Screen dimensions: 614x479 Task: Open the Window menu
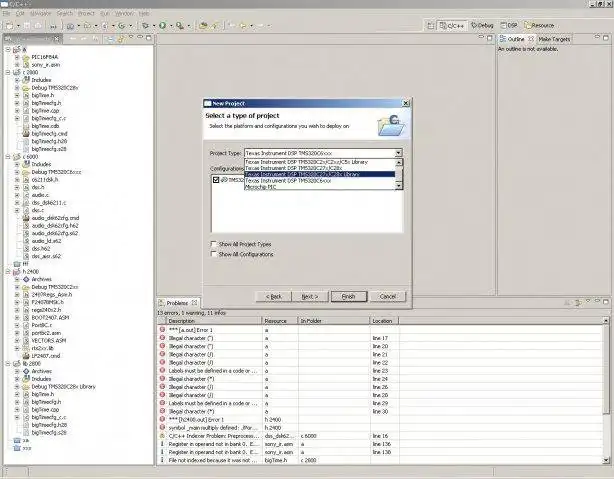pyautogui.click(x=124, y=13)
